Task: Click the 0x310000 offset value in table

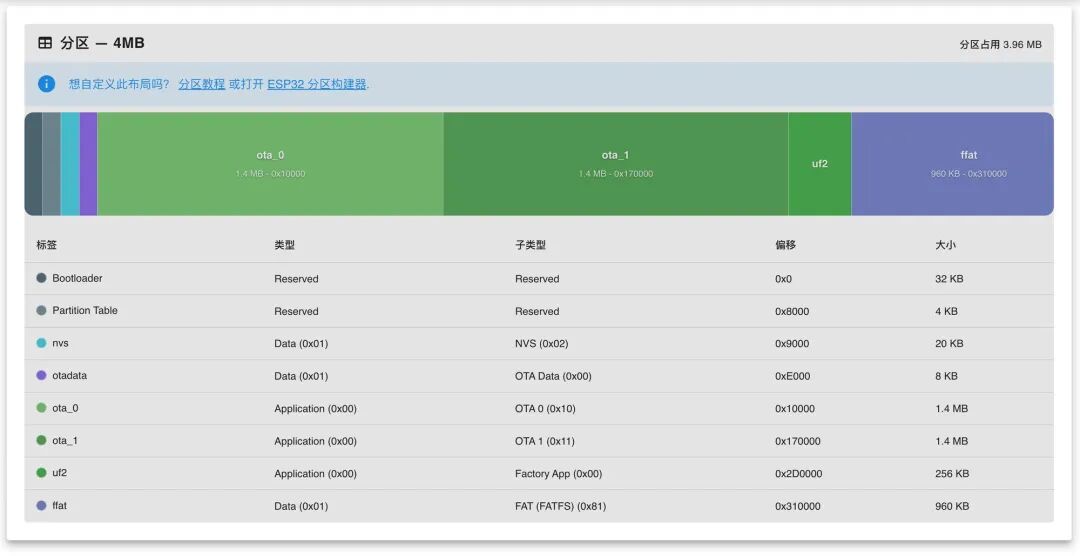Action: point(798,506)
